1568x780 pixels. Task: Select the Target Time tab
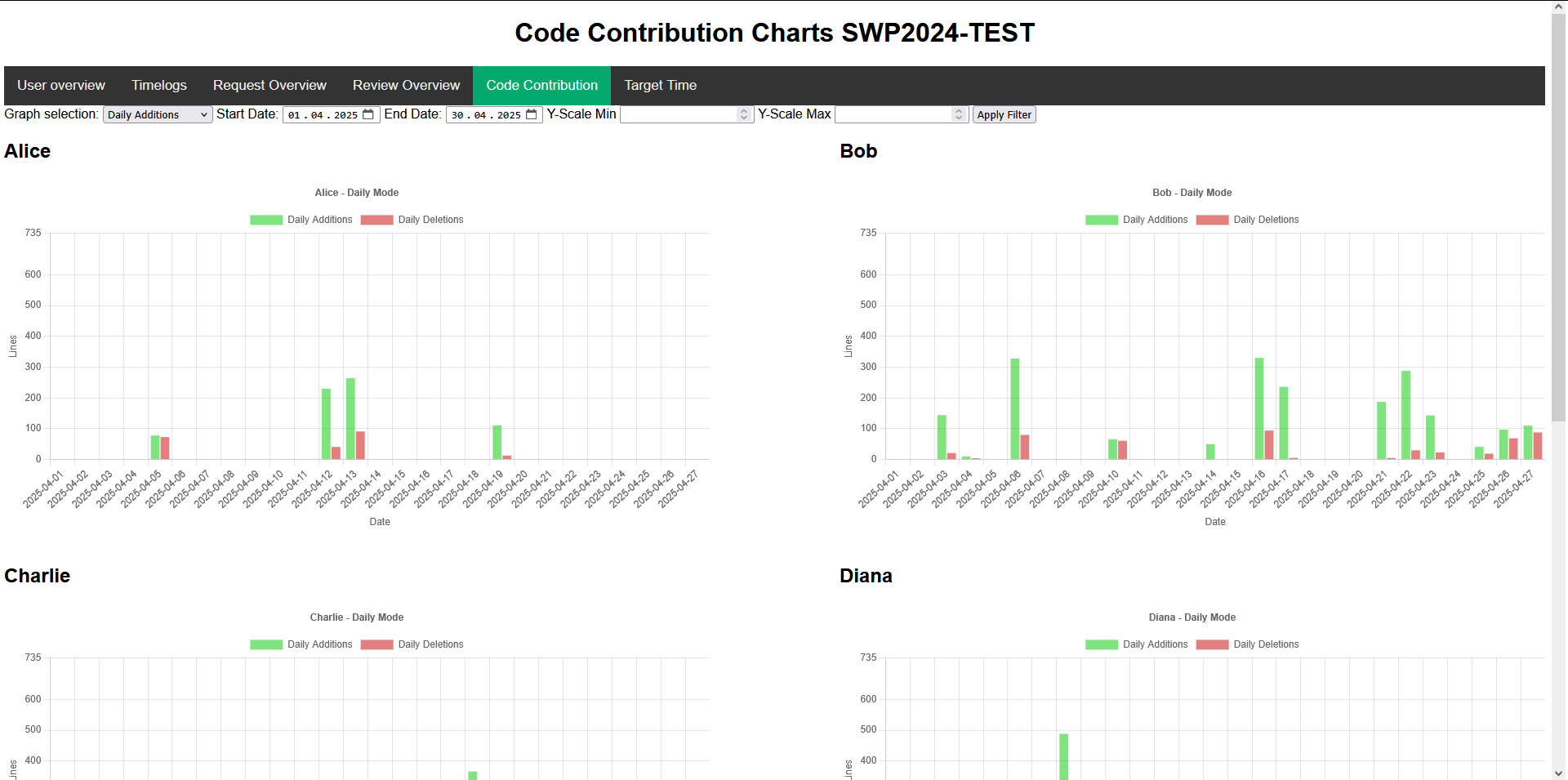tap(660, 85)
